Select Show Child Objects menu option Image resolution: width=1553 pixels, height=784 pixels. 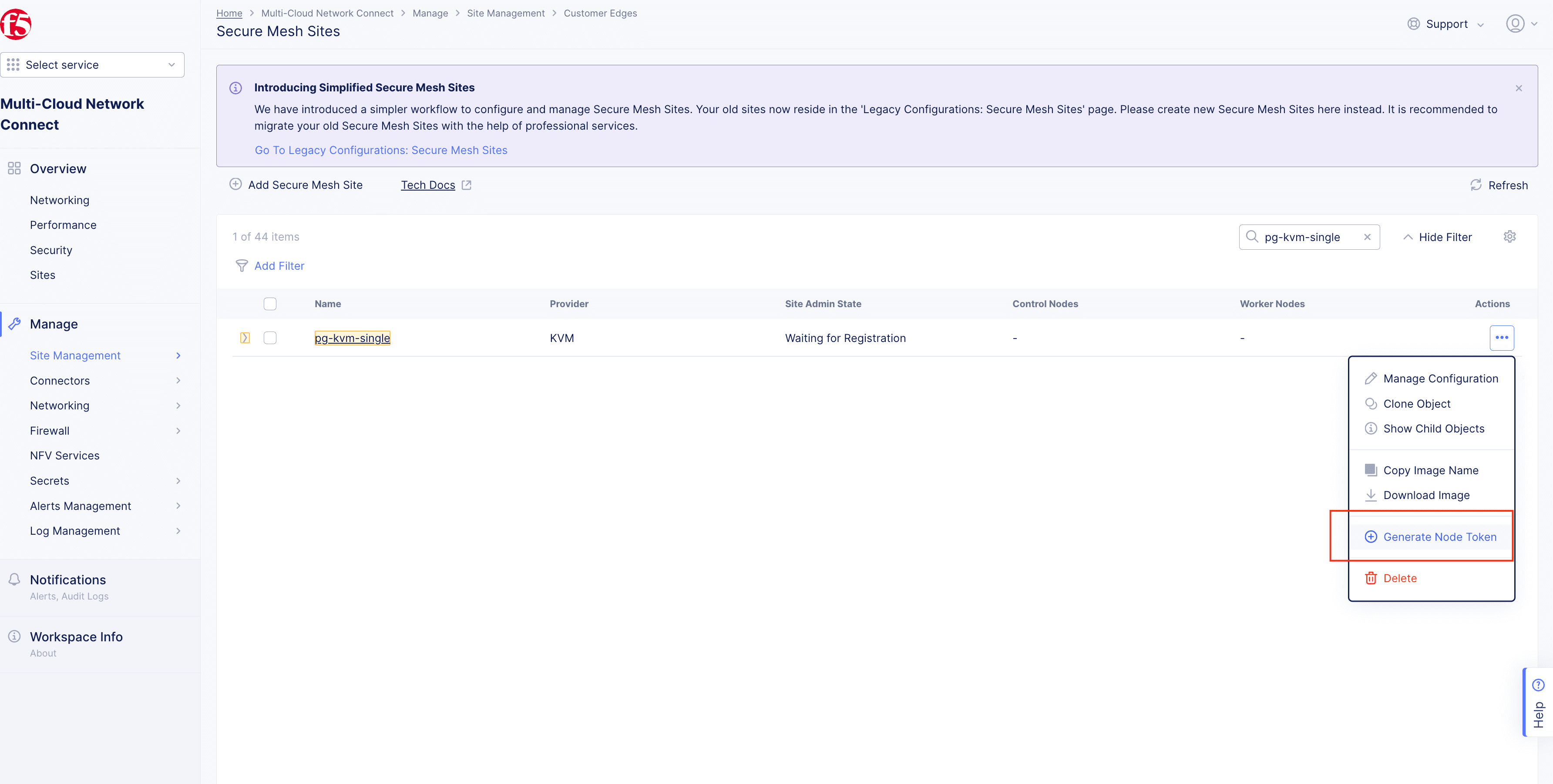click(1433, 428)
